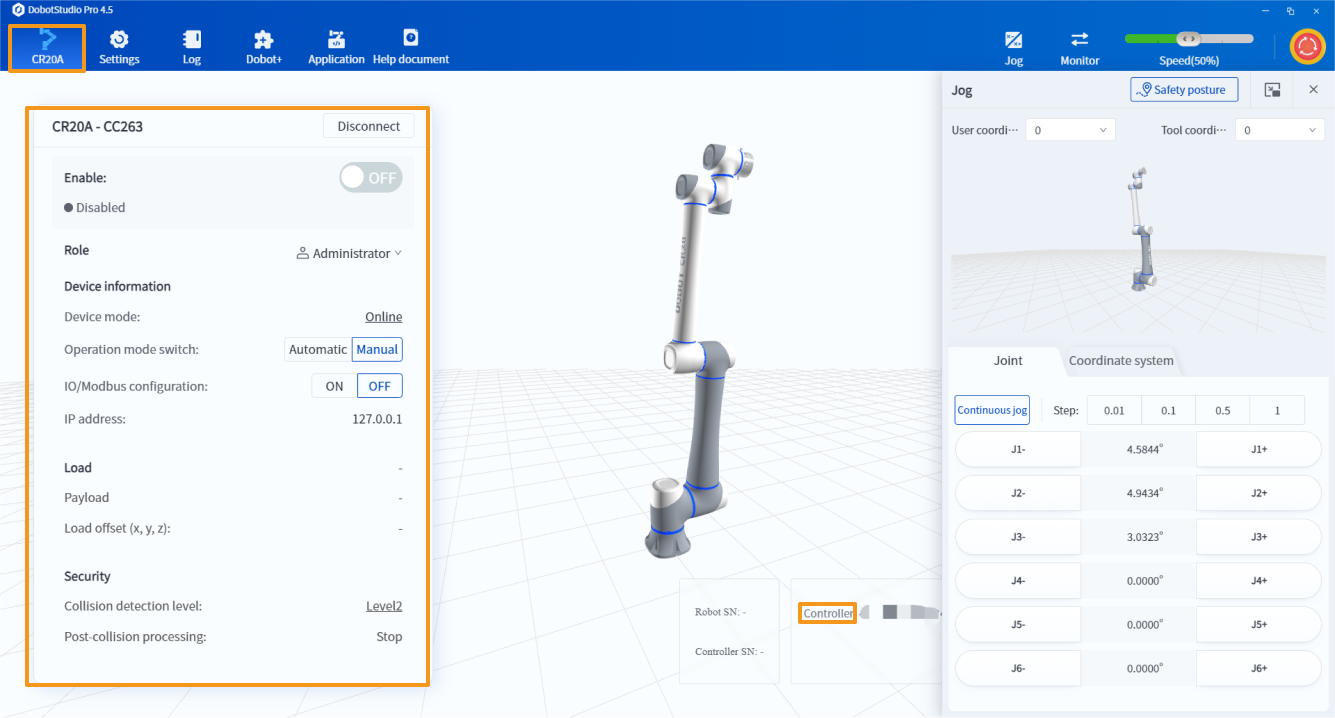Screen dimensions: 1335x718
Task: Open the Log icon in toolbar
Action: [192, 40]
